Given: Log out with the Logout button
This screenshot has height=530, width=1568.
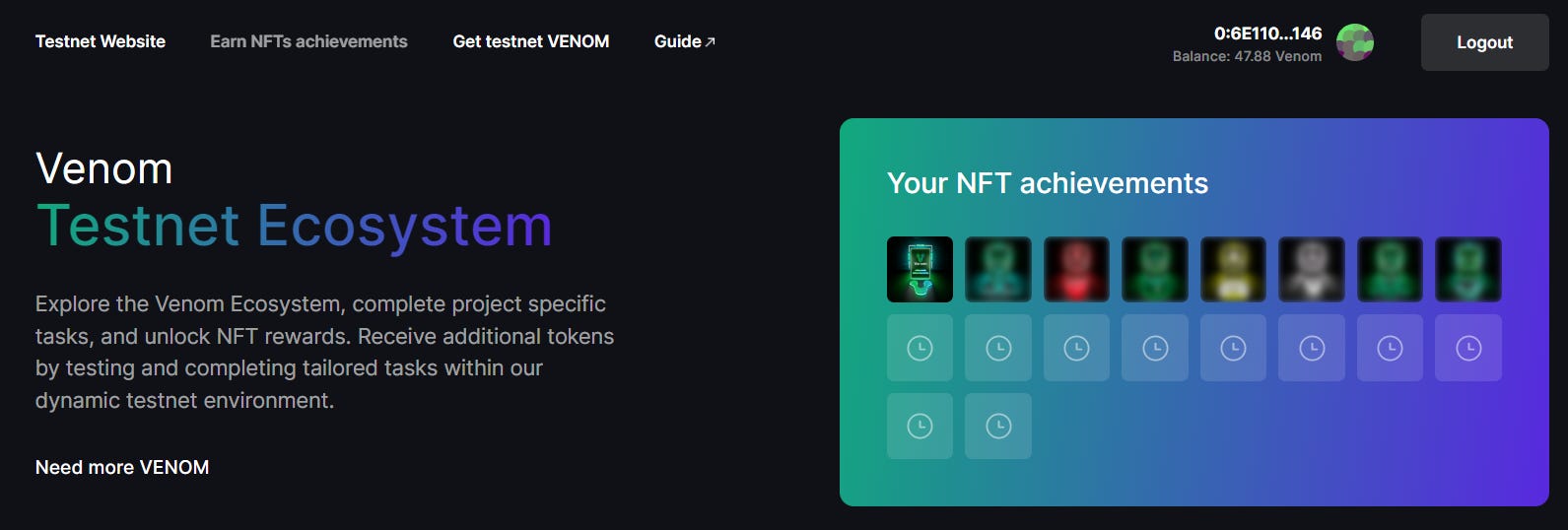Looking at the screenshot, I should coord(1484,42).
